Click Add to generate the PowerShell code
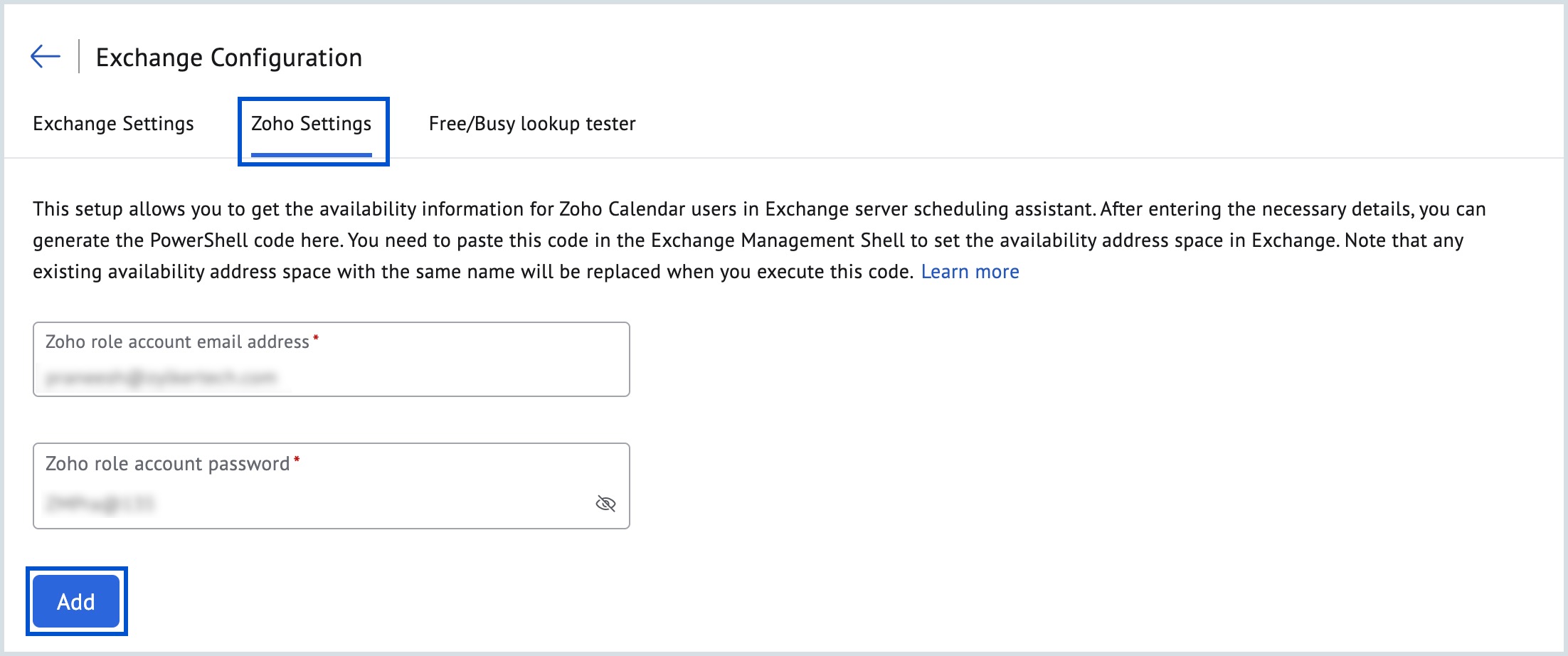 [75, 601]
